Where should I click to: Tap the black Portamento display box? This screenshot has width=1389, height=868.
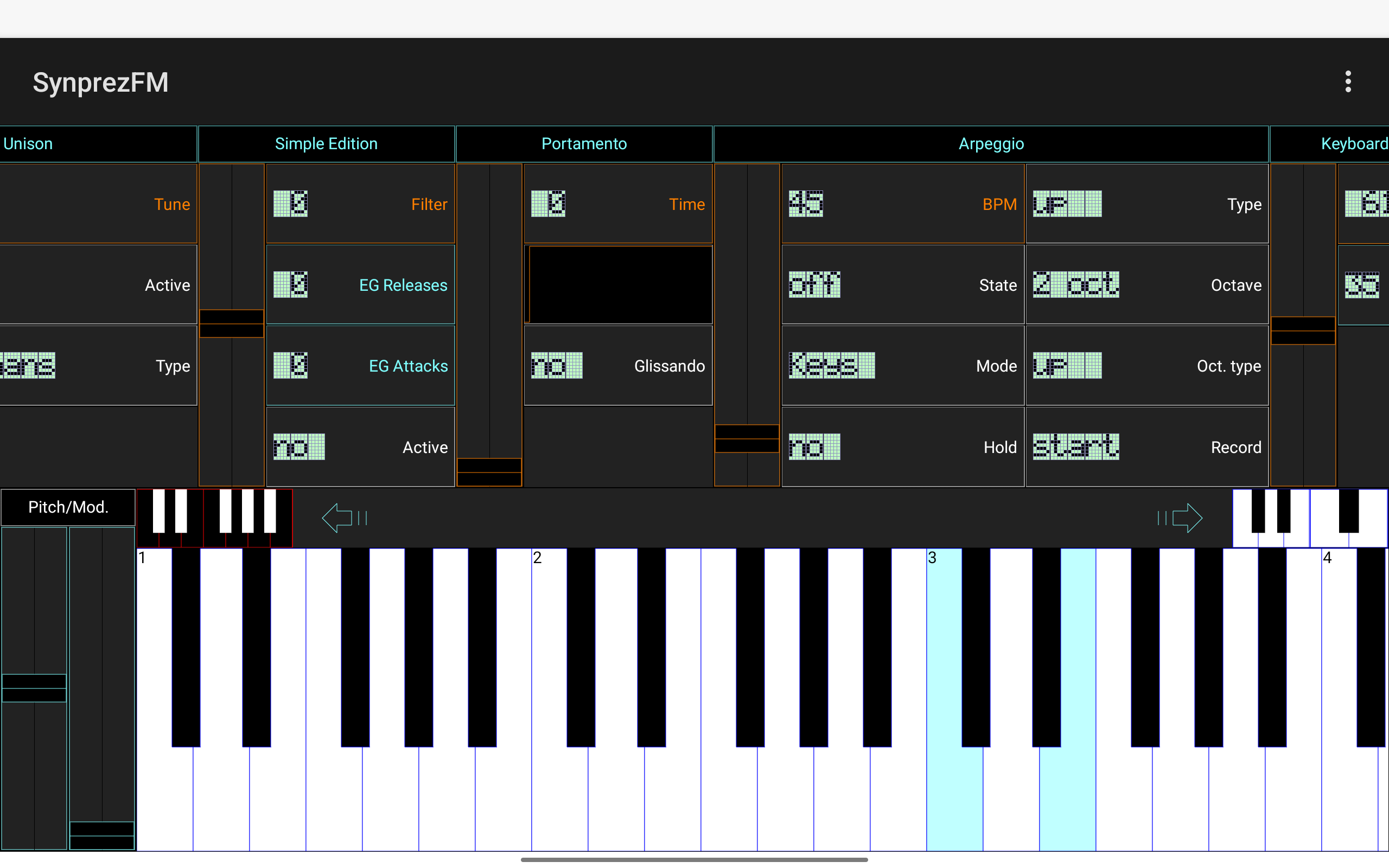pos(620,285)
